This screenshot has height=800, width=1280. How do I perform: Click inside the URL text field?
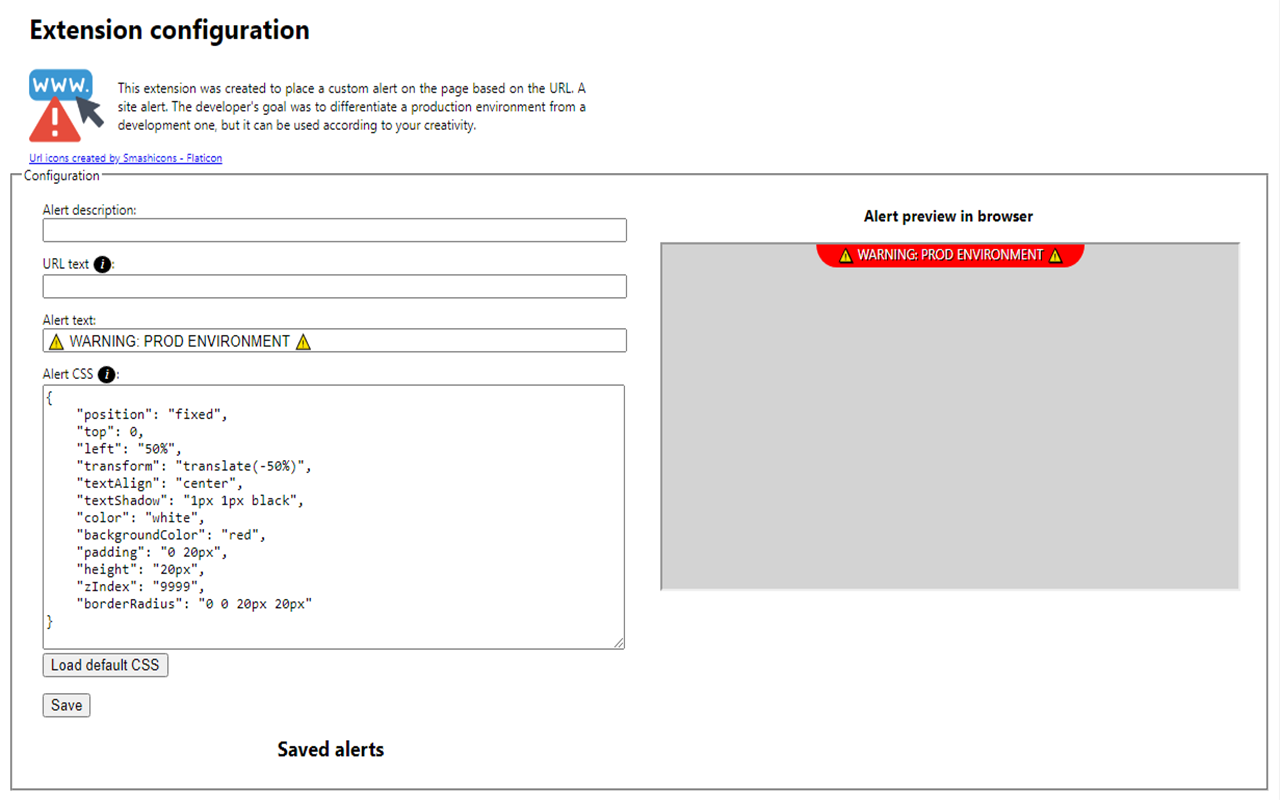pyautogui.click(x=334, y=286)
